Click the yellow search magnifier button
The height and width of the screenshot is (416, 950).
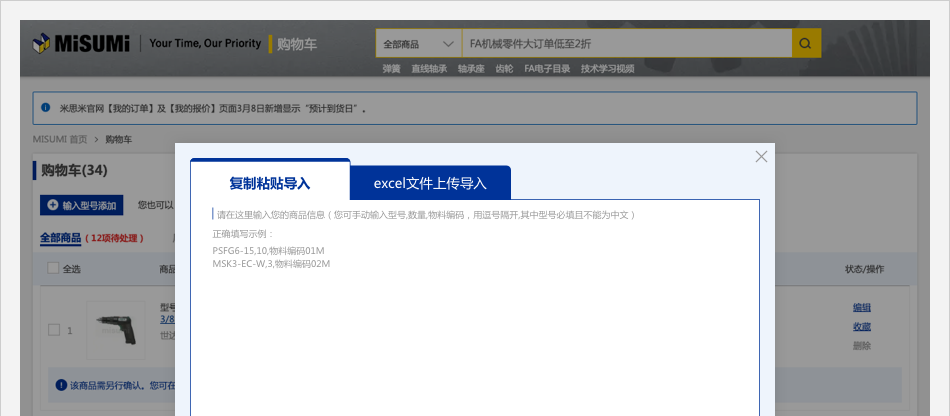click(x=806, y=44)
